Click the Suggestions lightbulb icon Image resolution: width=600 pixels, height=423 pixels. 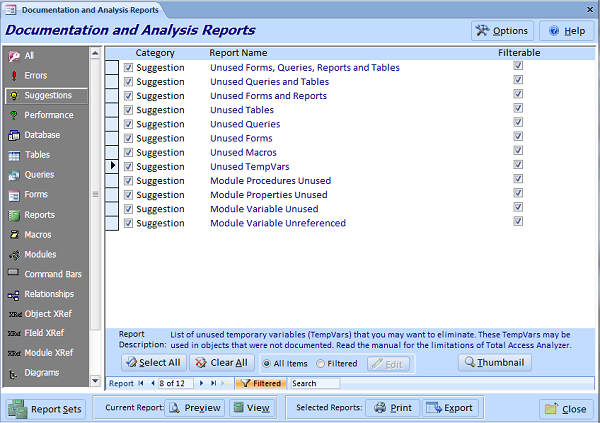[14, 95]
